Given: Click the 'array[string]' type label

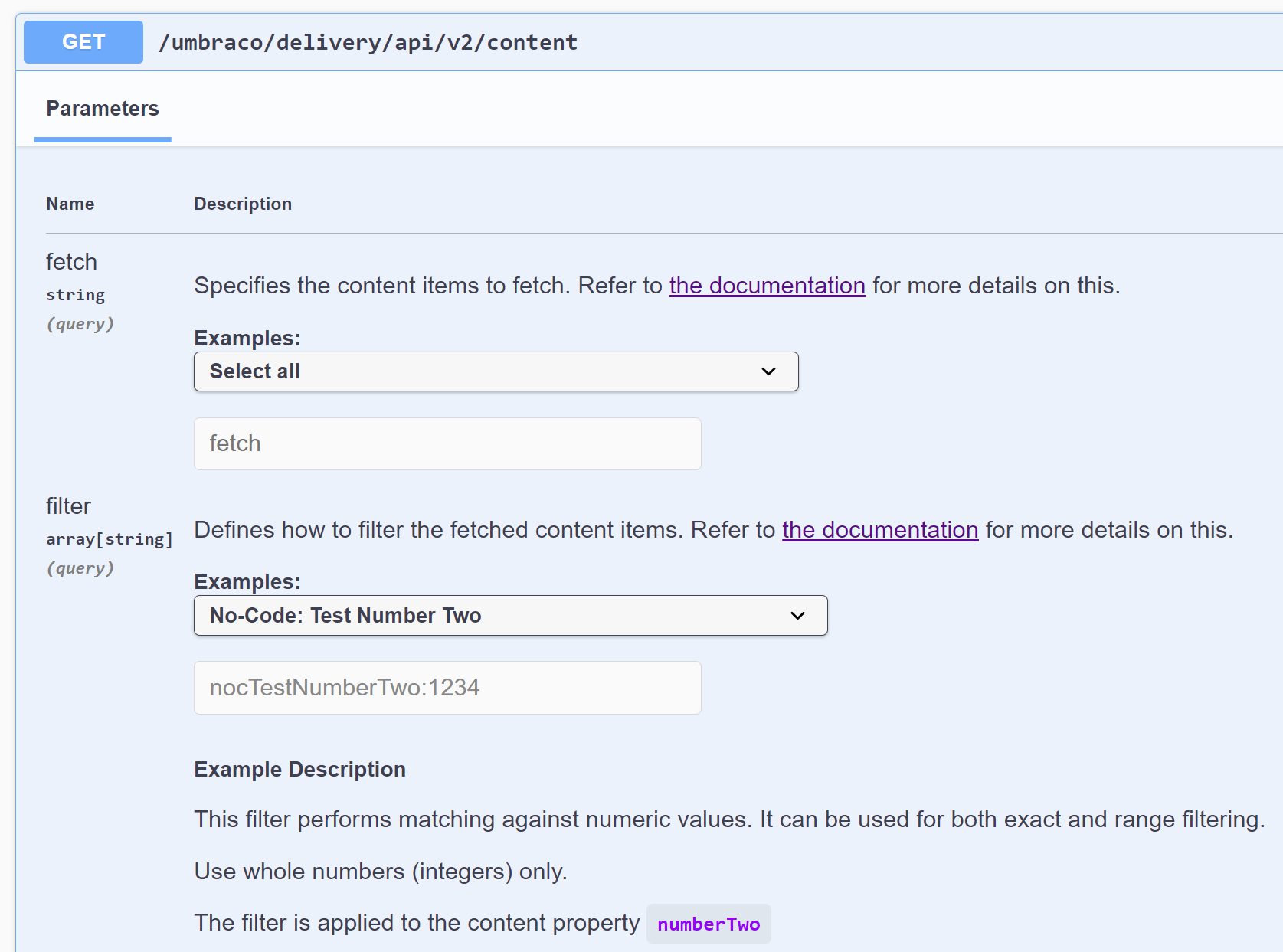Looking at the screenshot, I should [110, 539].
